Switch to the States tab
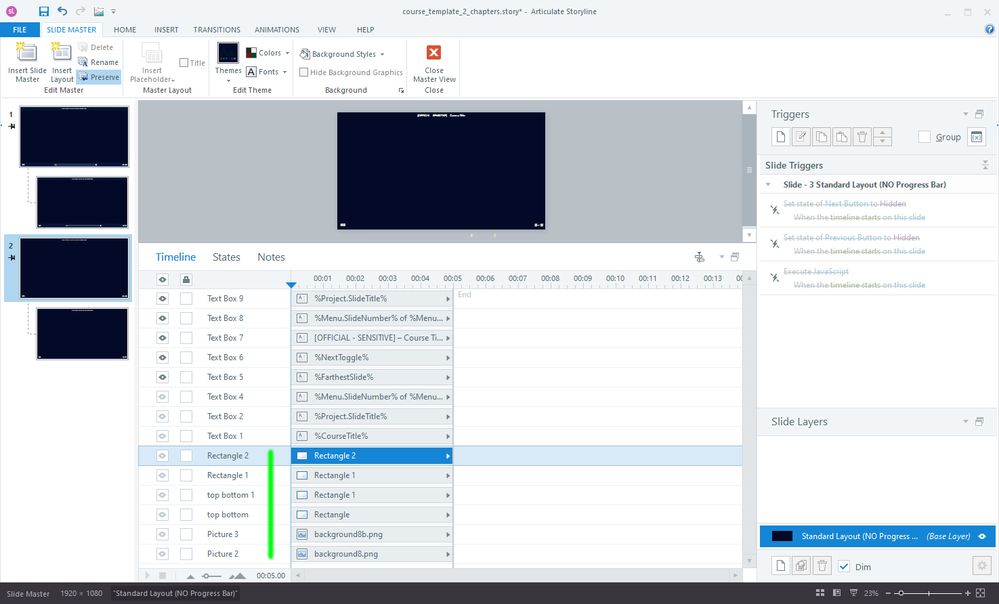Screen dimensions: 999x604 tap(226, 257)
